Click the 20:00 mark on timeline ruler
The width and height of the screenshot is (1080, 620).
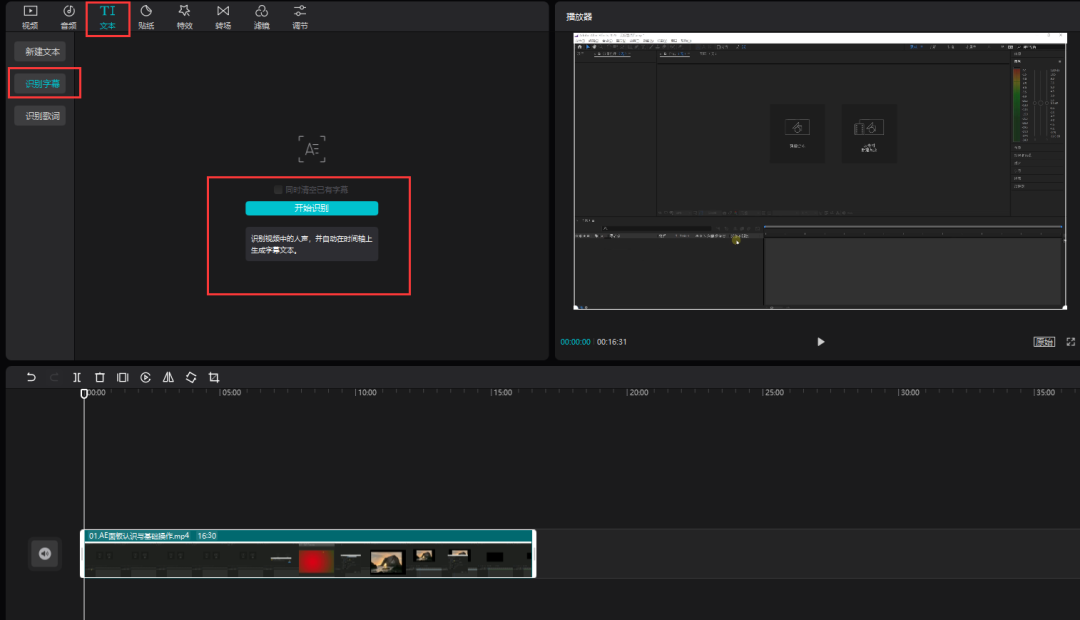(638, 393)
